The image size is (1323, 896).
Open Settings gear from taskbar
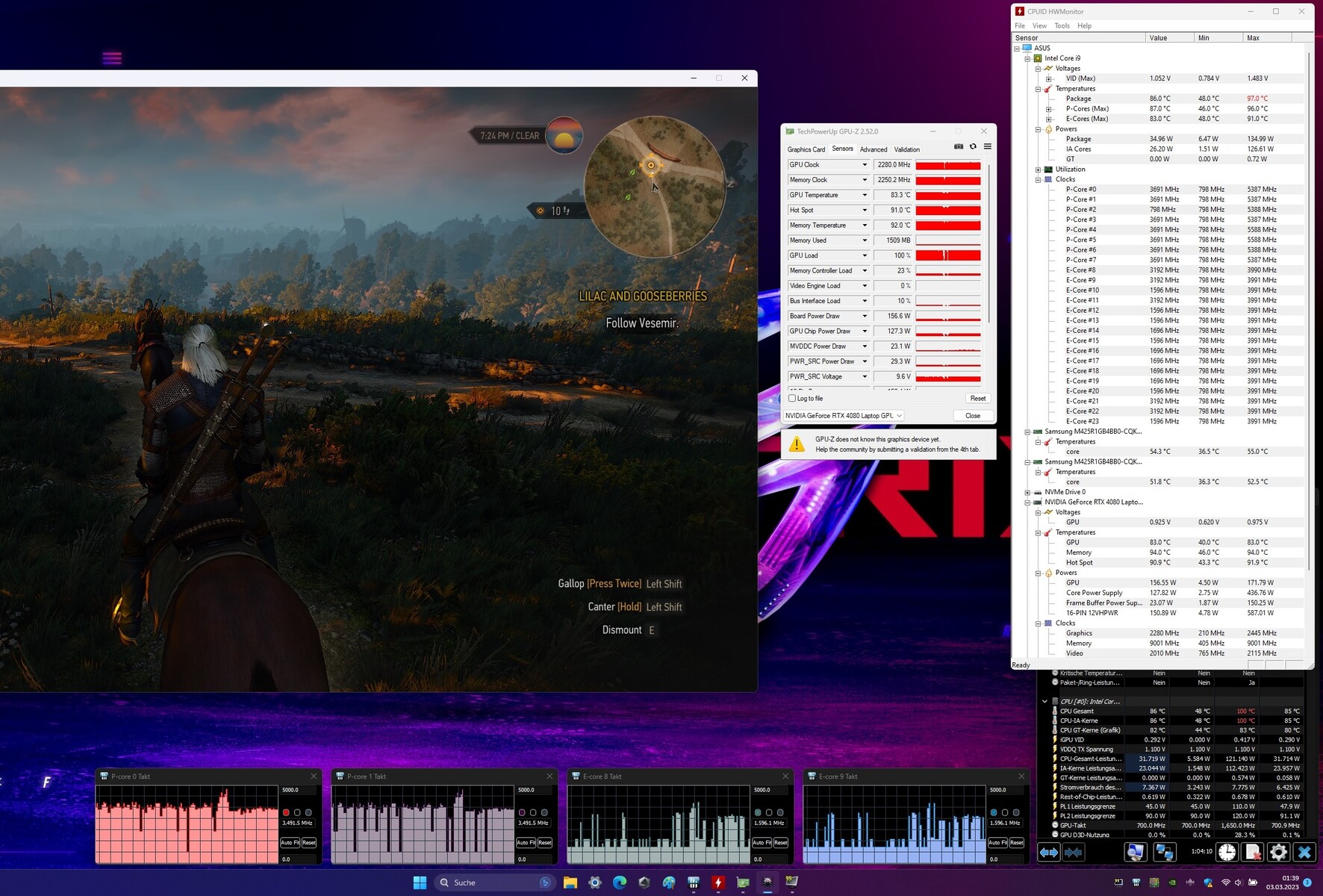595,883
